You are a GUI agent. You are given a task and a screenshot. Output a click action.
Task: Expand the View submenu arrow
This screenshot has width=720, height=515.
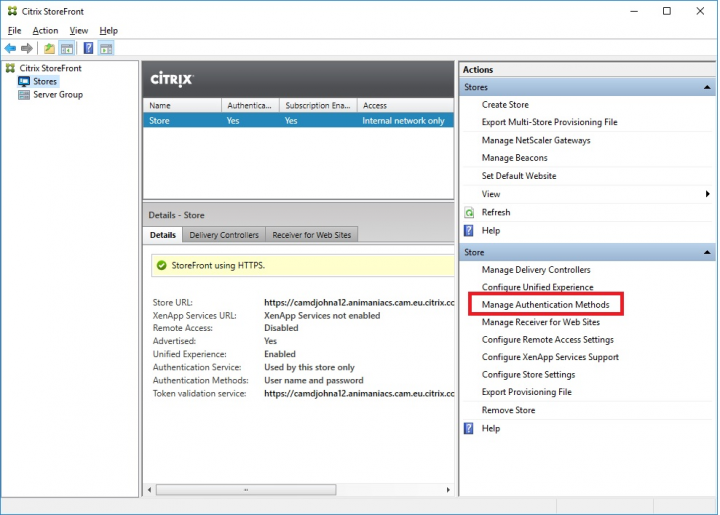click(x=708, y=195)
